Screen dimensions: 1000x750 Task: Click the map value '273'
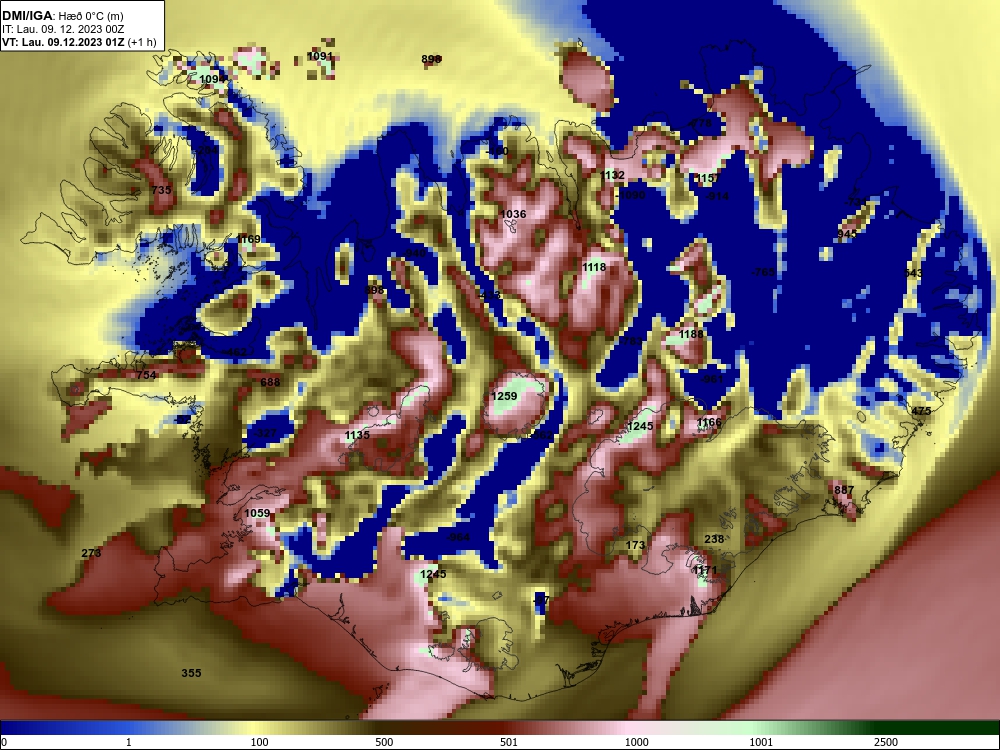91,553
